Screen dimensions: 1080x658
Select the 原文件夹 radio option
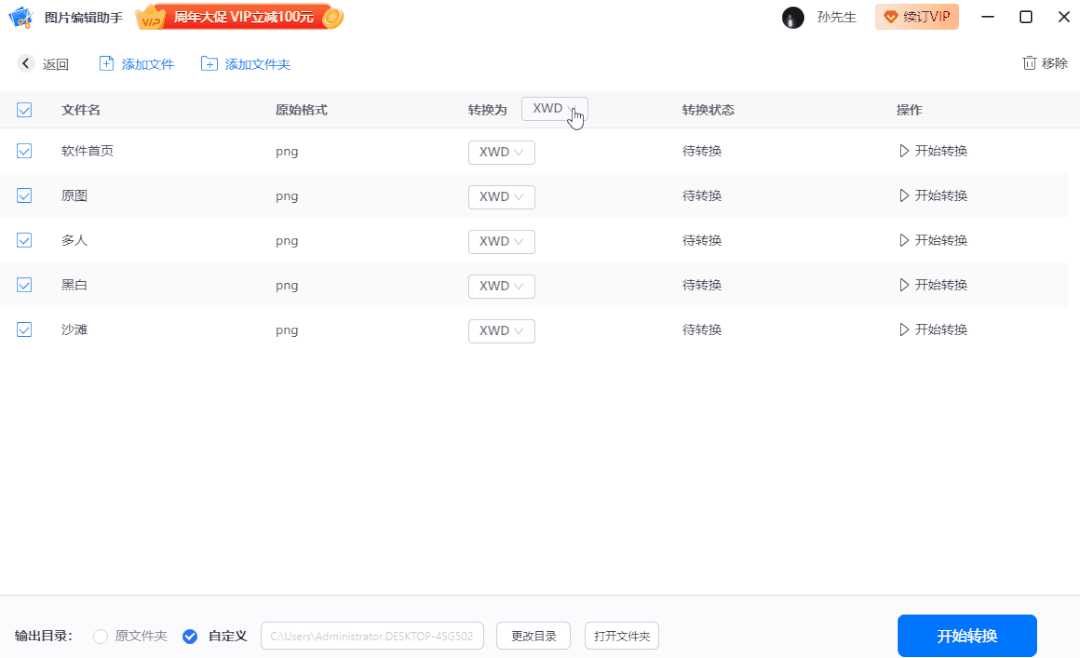pos(101,636)
